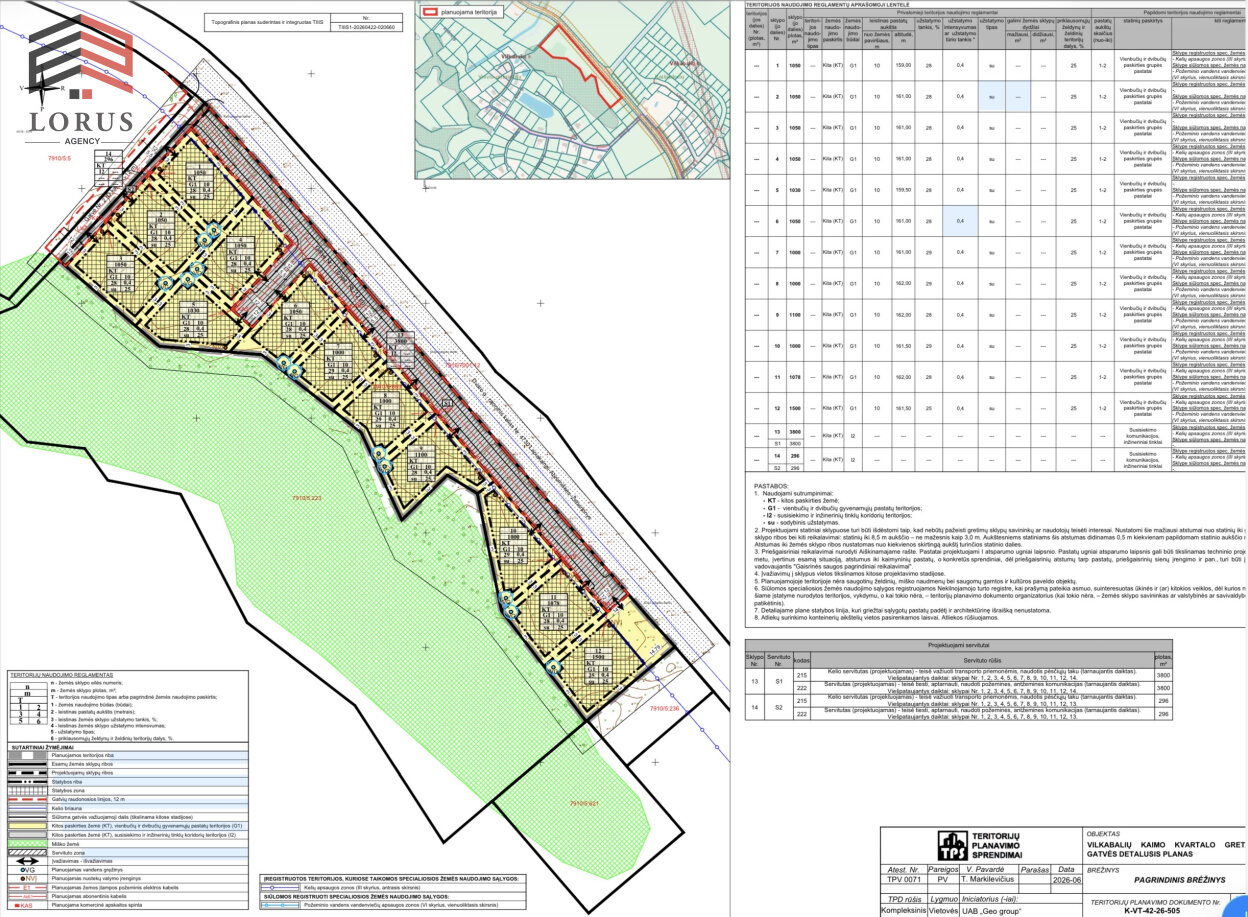Select the red dashed street red-lines legend symbol
The width and height of the screenshot is (1248, 917).
point(27,799)
